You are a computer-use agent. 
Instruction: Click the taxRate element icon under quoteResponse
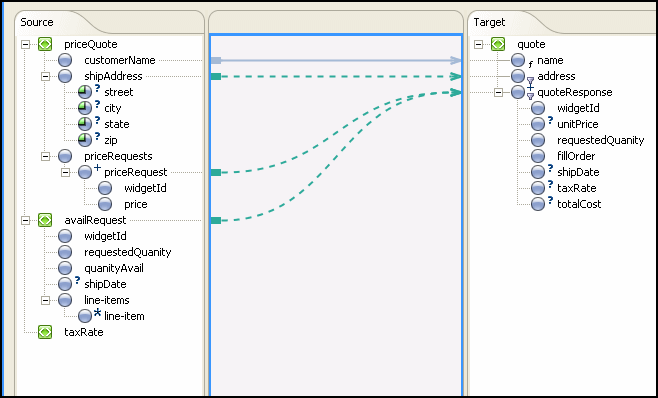pos(538,188)
